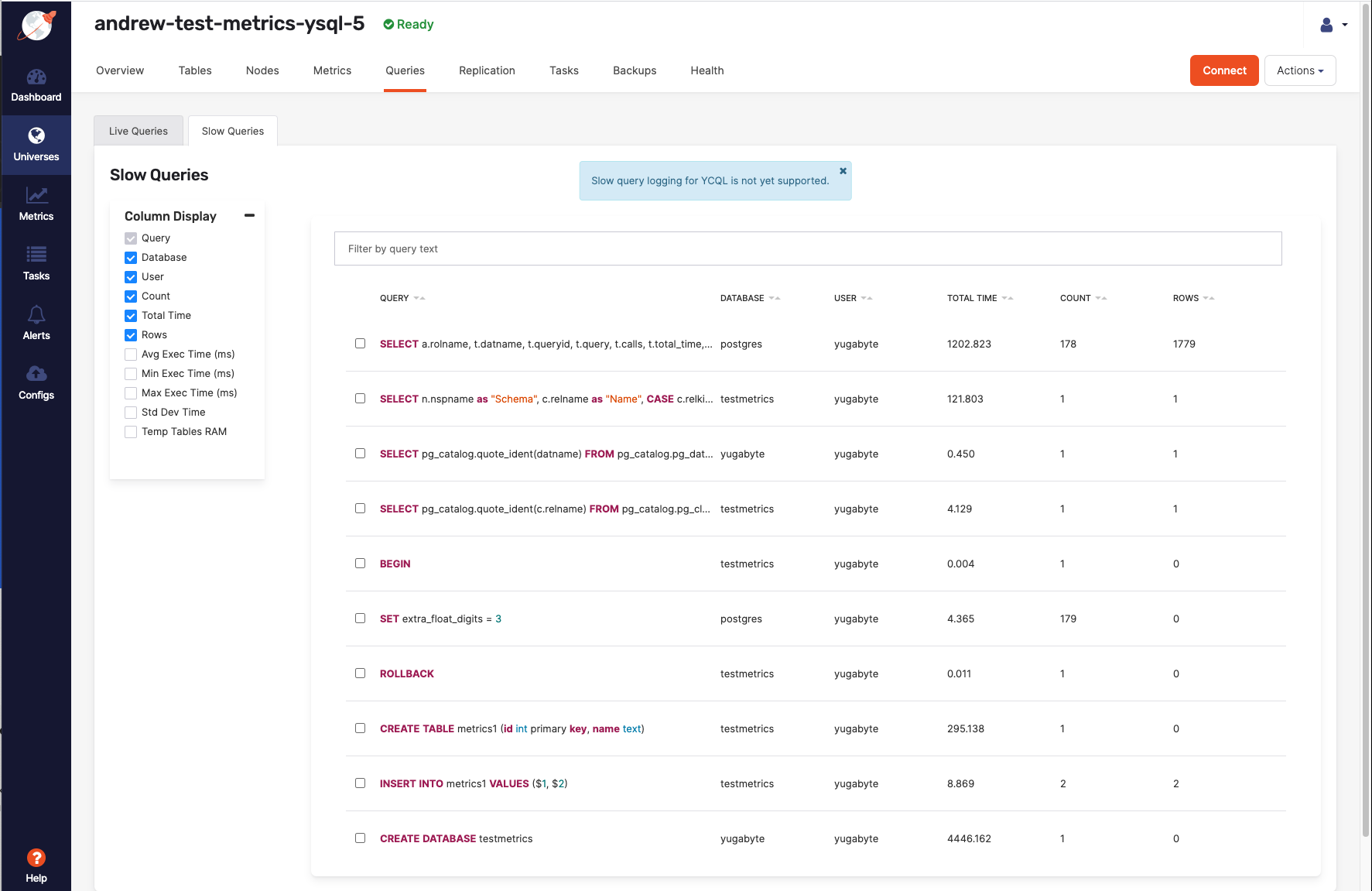This screenshot has height=891, width=1372.
Task: Click the Connect button
Action: pos(1223,70)
